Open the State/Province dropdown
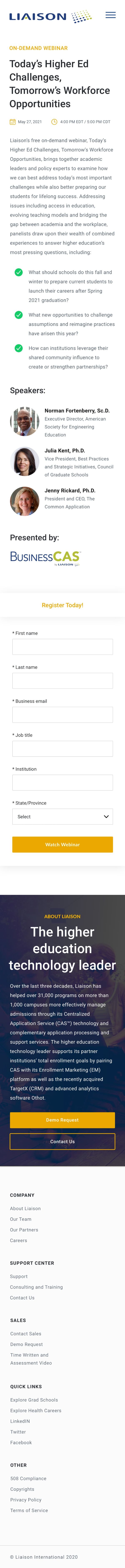The width and height of the screenshot is (125, 1568). click(62, 816)
